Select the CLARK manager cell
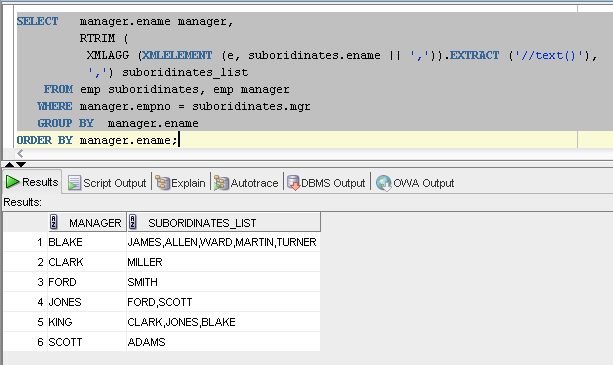This screenshot has height=365, width=613. pos(87,262)
